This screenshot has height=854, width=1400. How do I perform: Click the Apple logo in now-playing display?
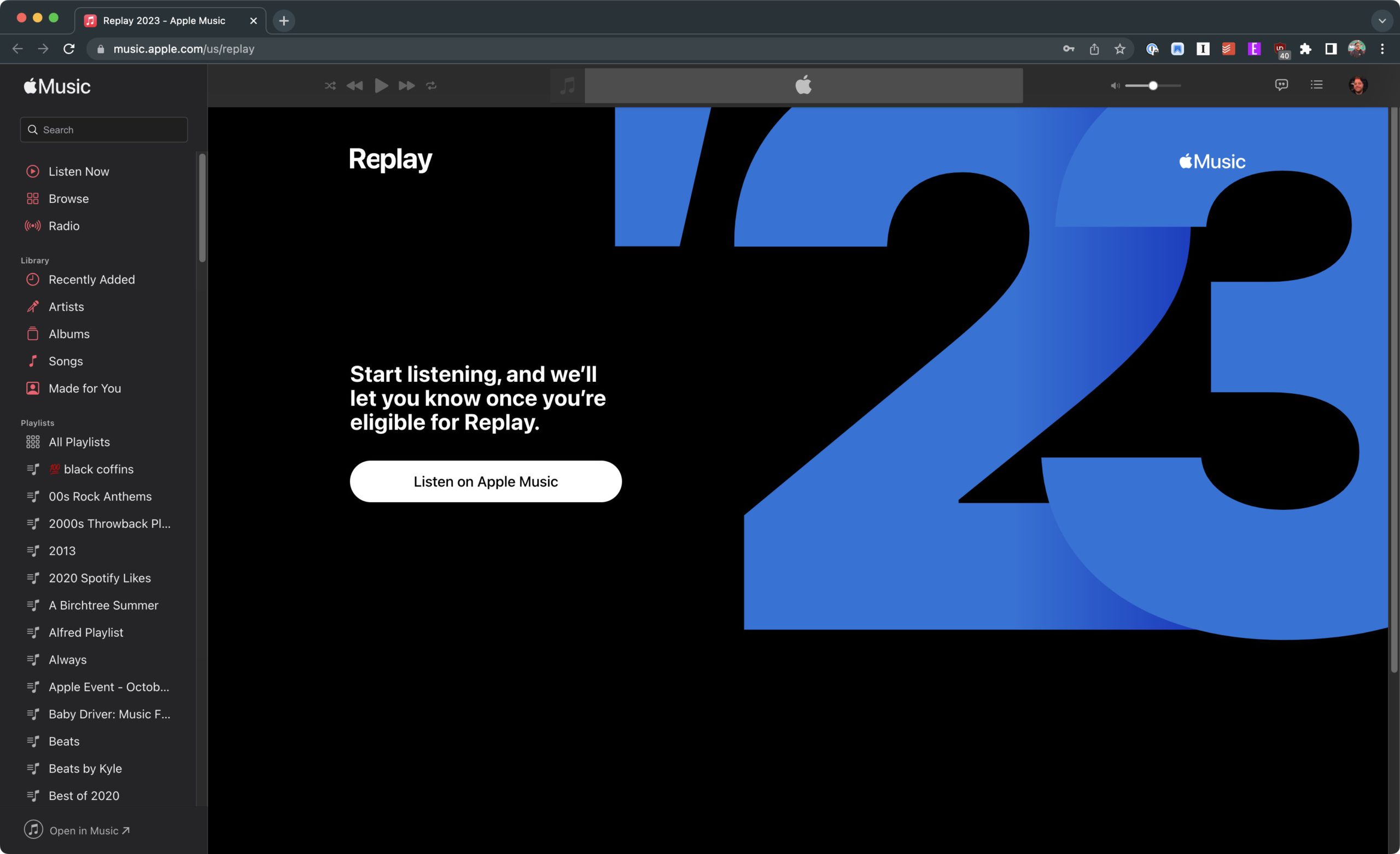(803, 85)
